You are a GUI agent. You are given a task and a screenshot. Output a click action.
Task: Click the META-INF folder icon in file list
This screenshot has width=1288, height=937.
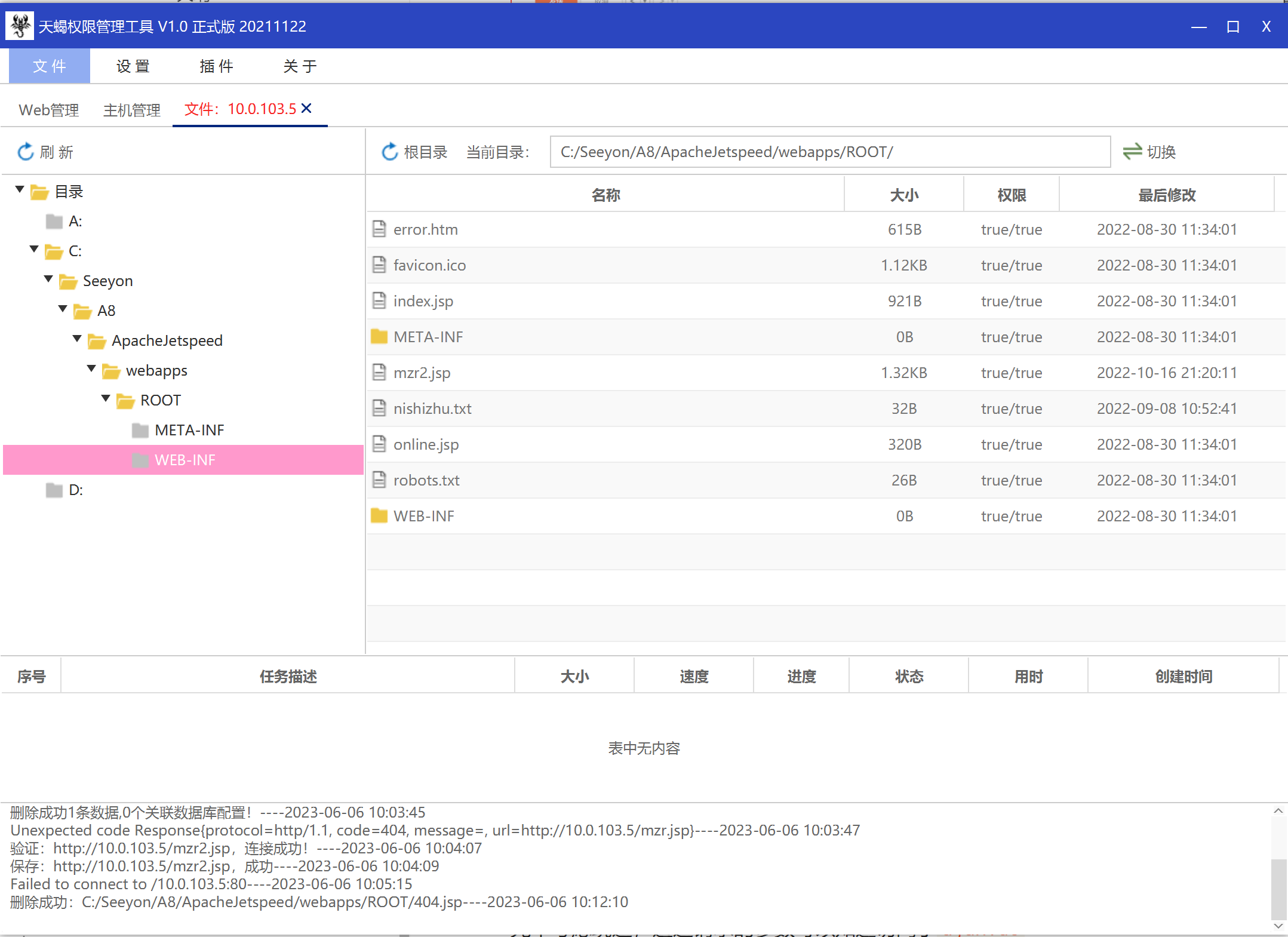click(379, 337)
